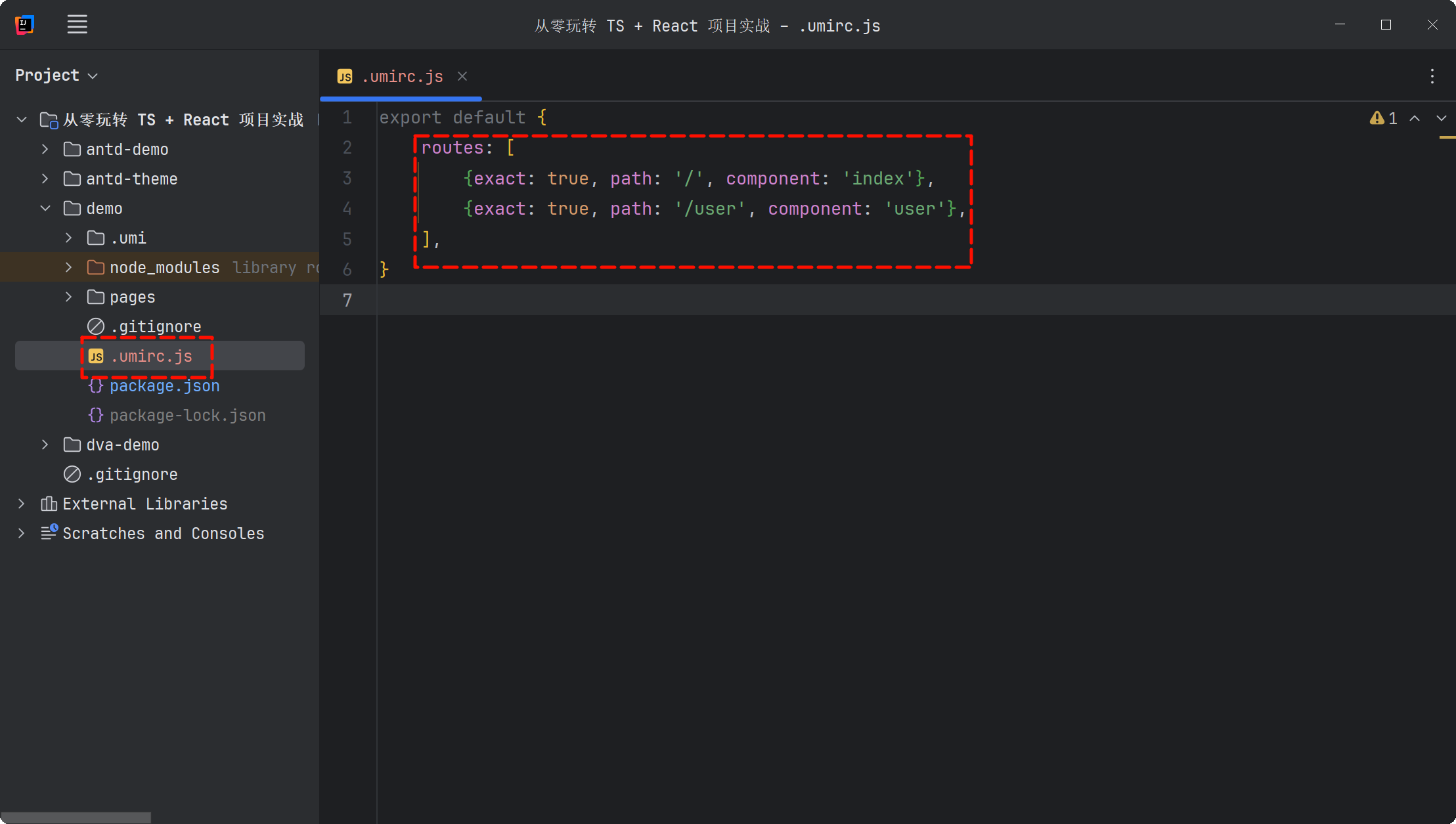Switch to the .umirc.js tab

click(x=401, y=77)
